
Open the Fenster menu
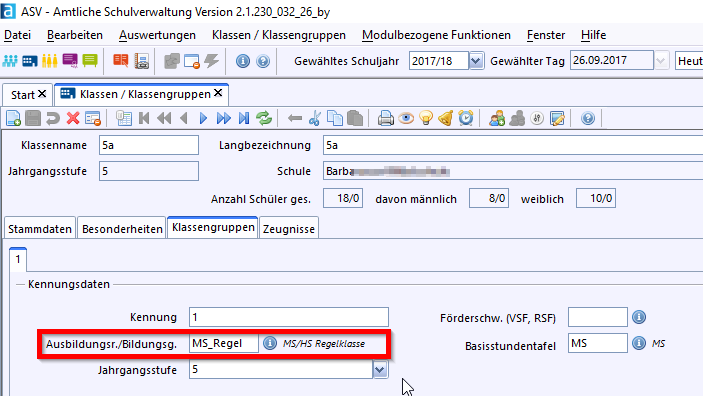pyautogui.click(x=546, y=35)
